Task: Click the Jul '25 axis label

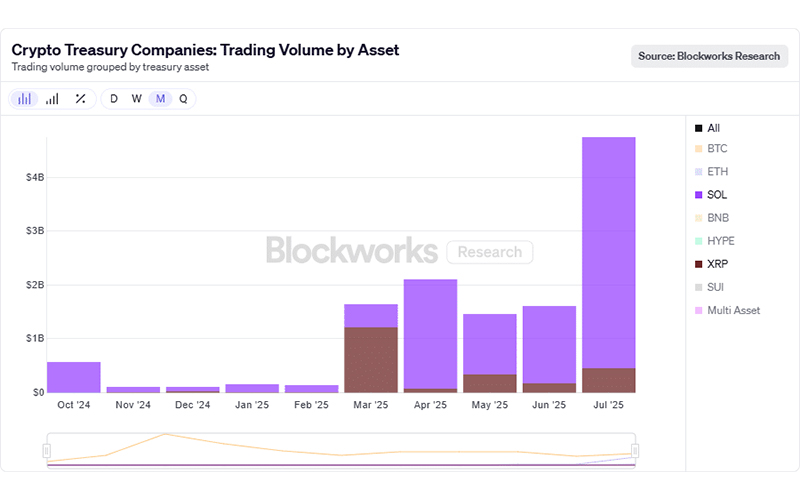Action: pyautogui.click(x=609, y=405)
